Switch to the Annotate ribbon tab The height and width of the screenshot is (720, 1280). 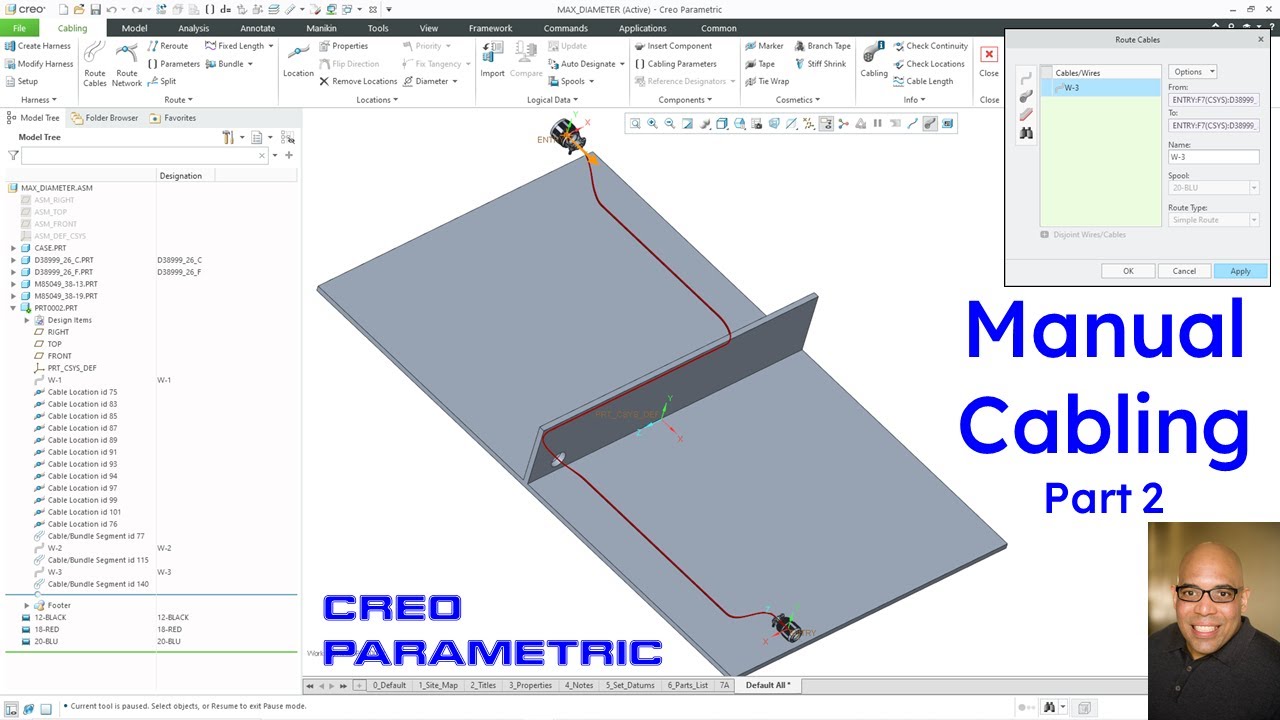[257, 28]
